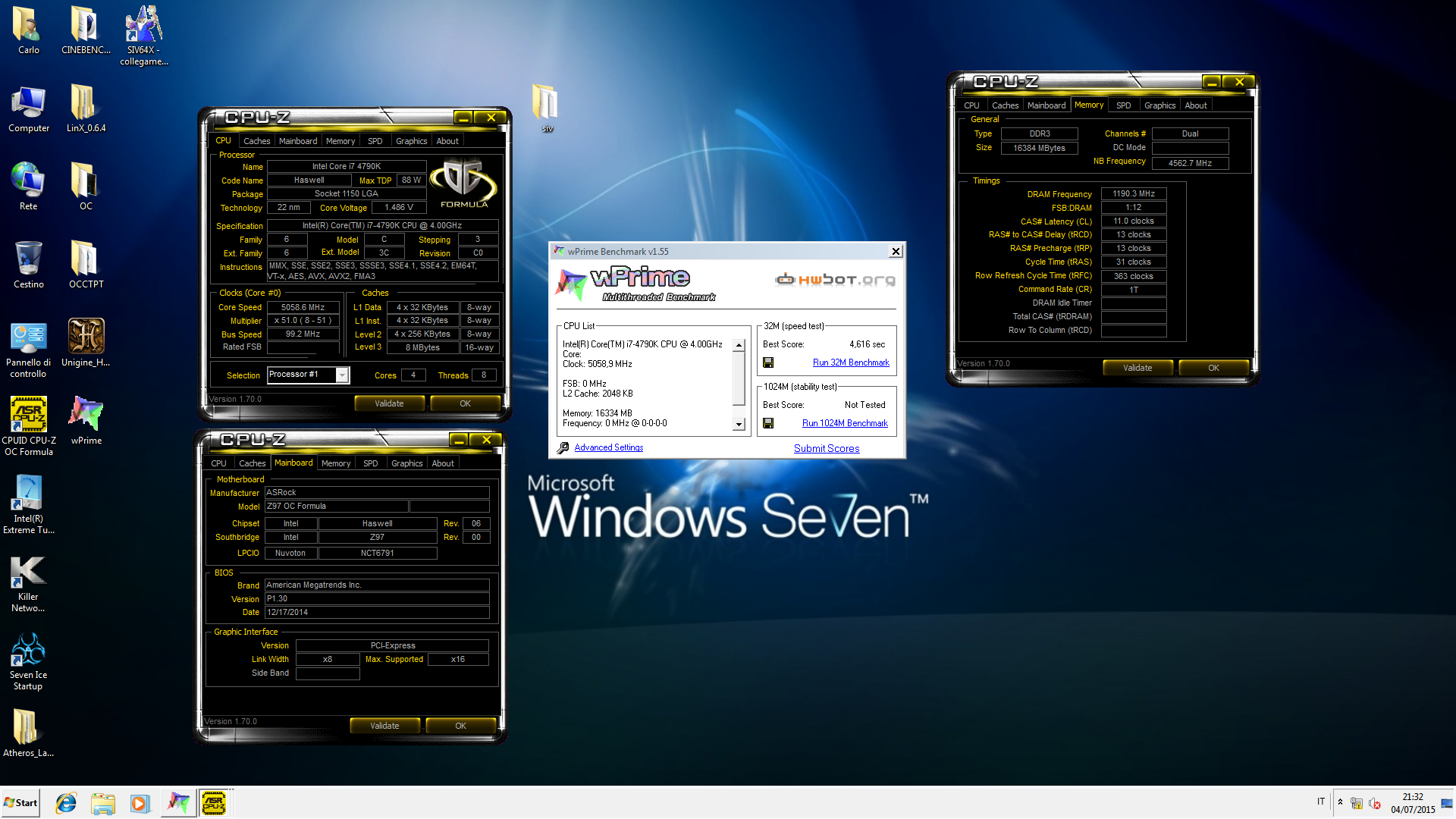Click the 1024M save score floppy icon
Image resolution: width=1456 pixels, height=819 pixels.
768,423
